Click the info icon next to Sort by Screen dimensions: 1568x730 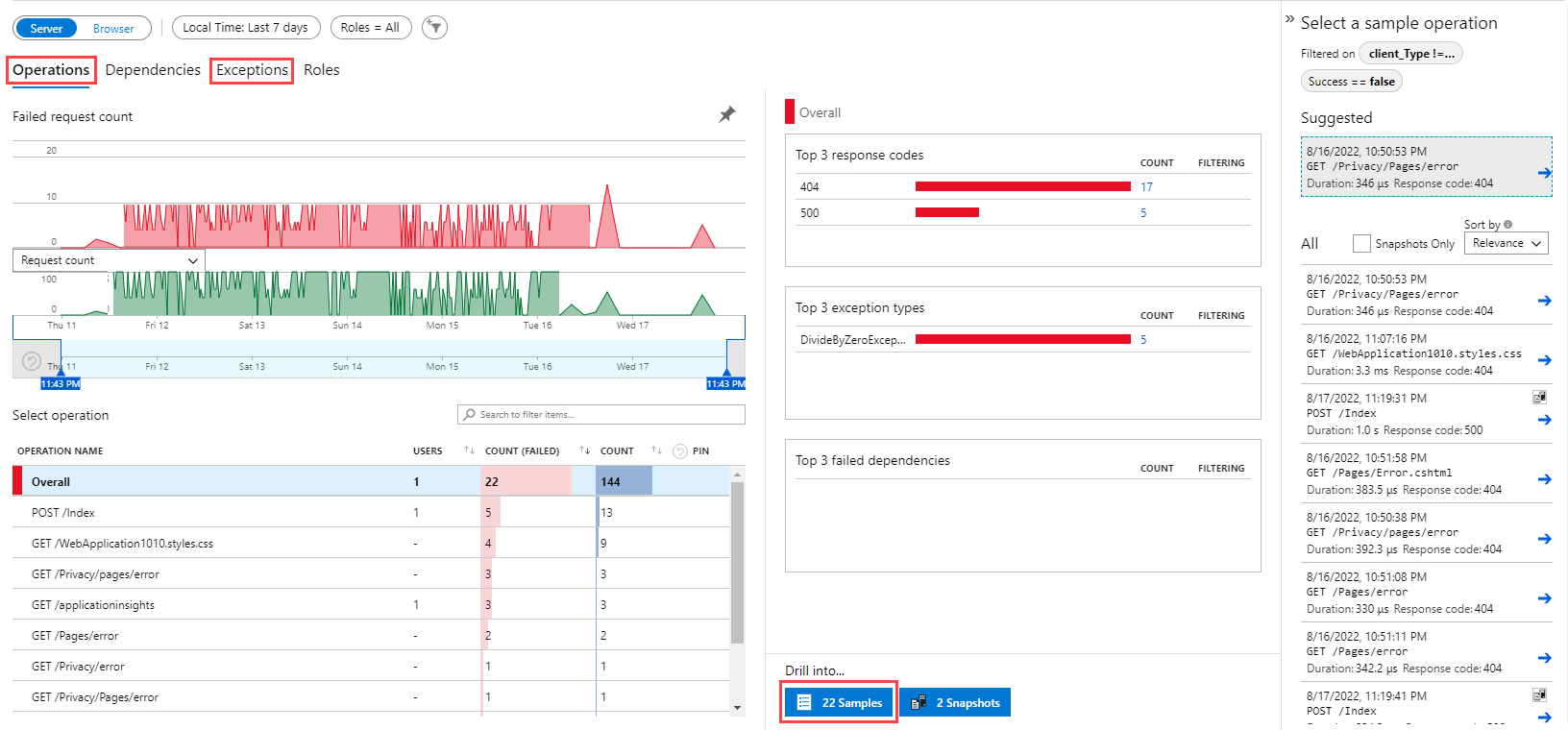tap(1507, 225)
